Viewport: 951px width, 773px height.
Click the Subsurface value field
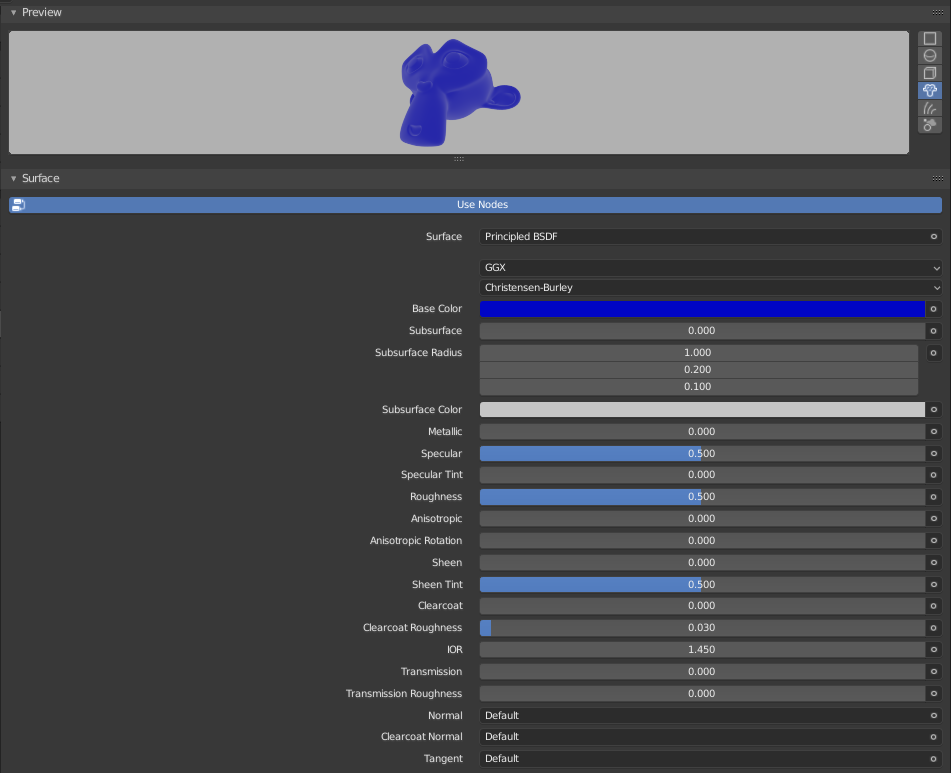click(702, 331)
